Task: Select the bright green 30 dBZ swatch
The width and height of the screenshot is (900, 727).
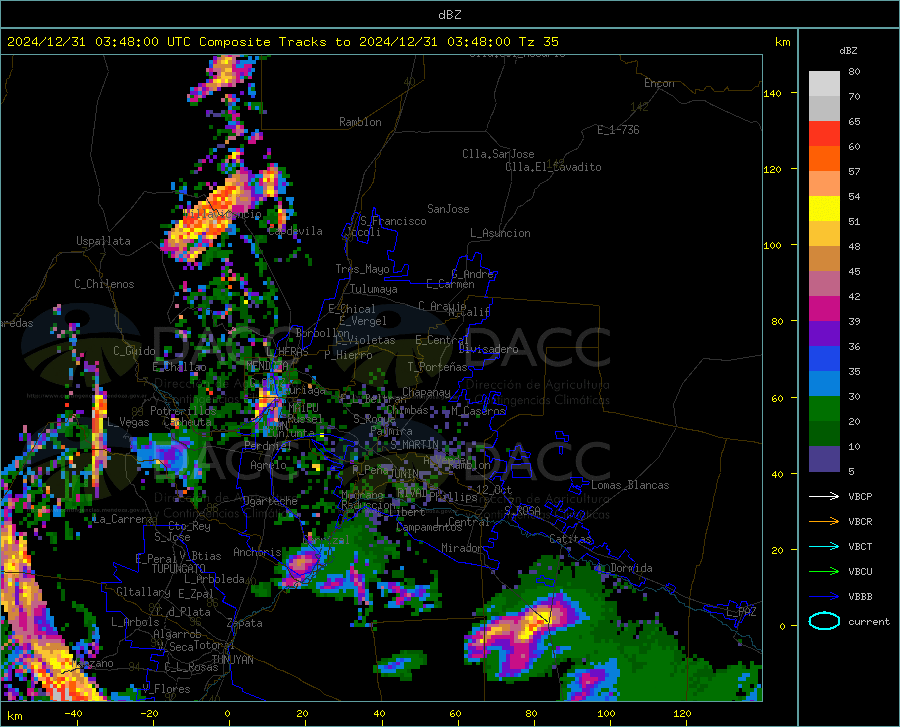Action: 824,409
